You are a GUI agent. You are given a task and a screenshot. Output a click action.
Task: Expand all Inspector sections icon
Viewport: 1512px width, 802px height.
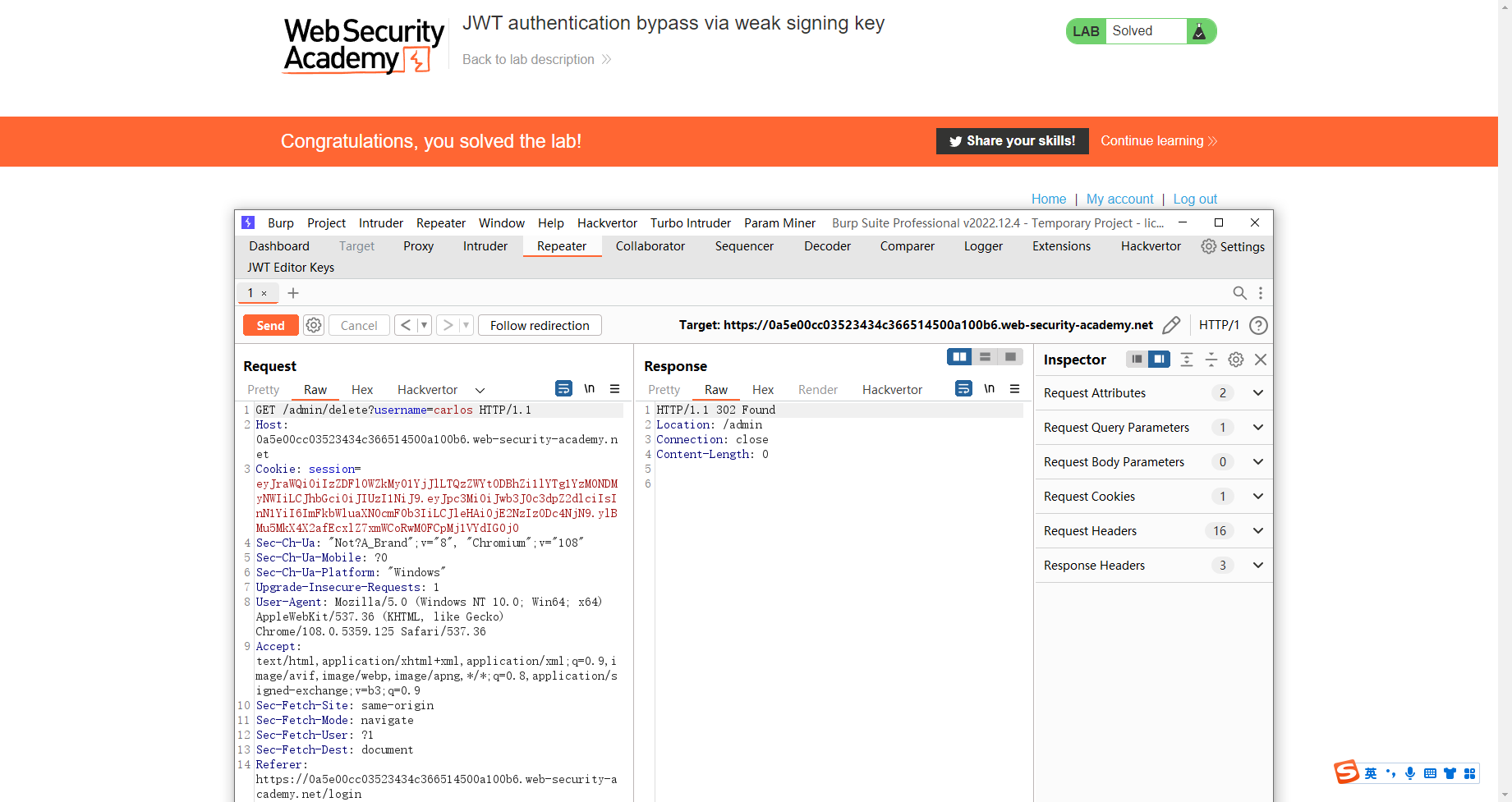pos(1187,360)
